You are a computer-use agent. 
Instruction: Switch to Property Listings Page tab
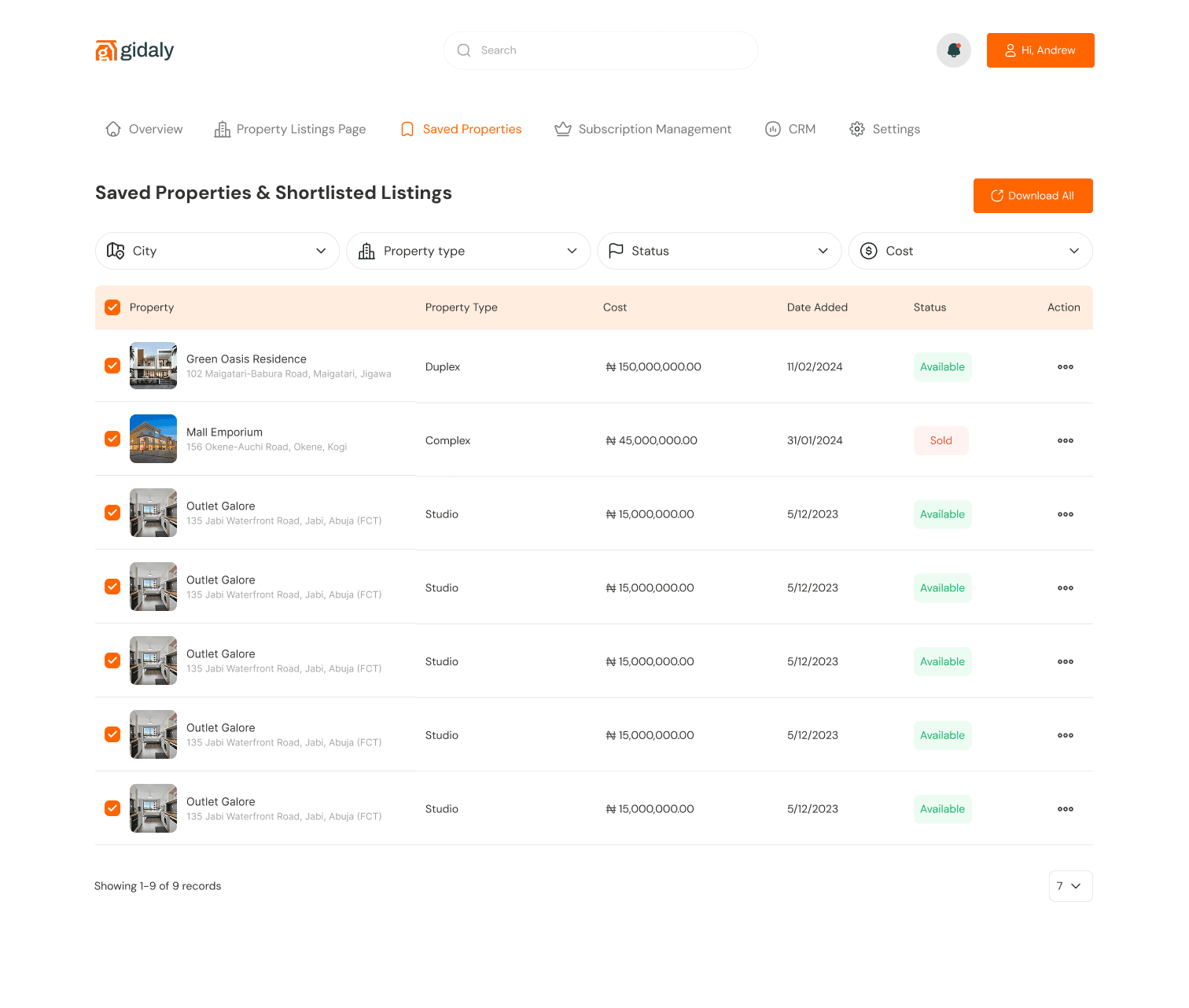(x=290, y=129)
